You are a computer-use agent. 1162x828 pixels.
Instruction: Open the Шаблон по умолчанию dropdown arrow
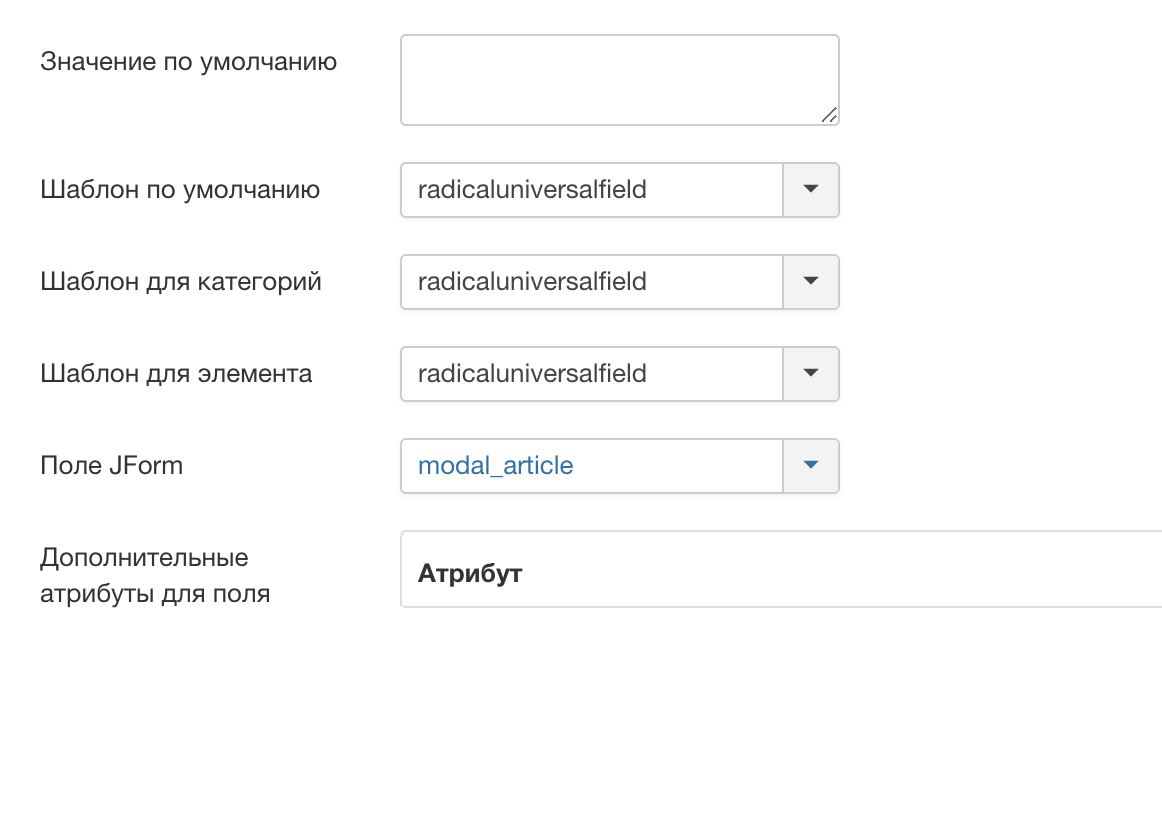point(811,190)
